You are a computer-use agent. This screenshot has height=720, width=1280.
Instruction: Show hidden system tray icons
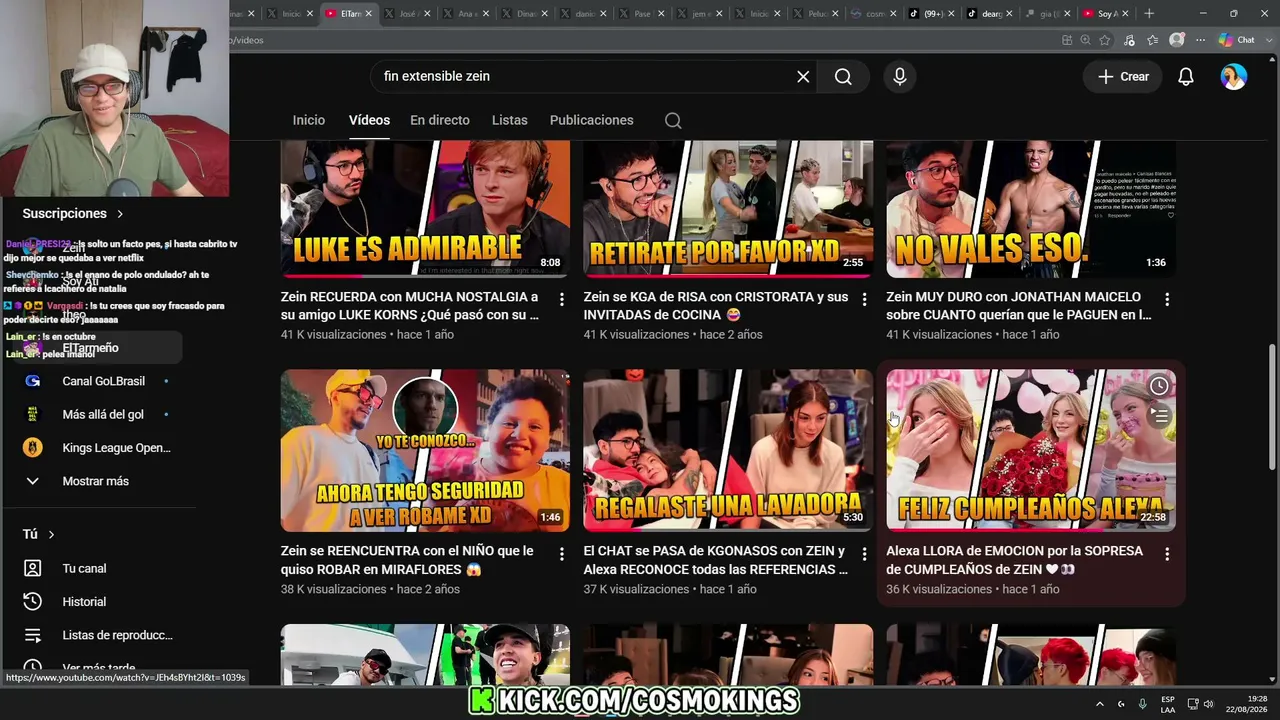(1099, 704)
